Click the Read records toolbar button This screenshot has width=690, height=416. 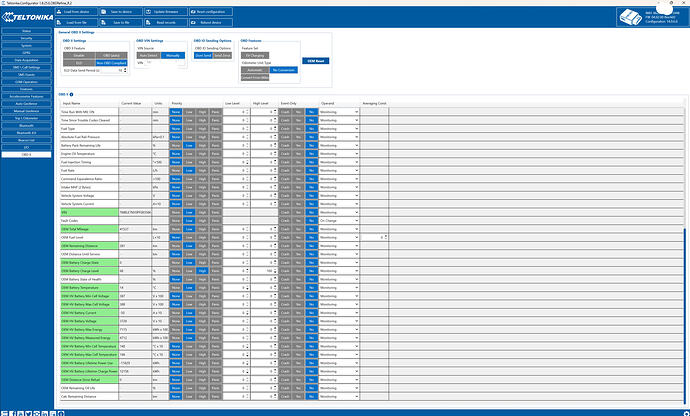pos(166,22)
